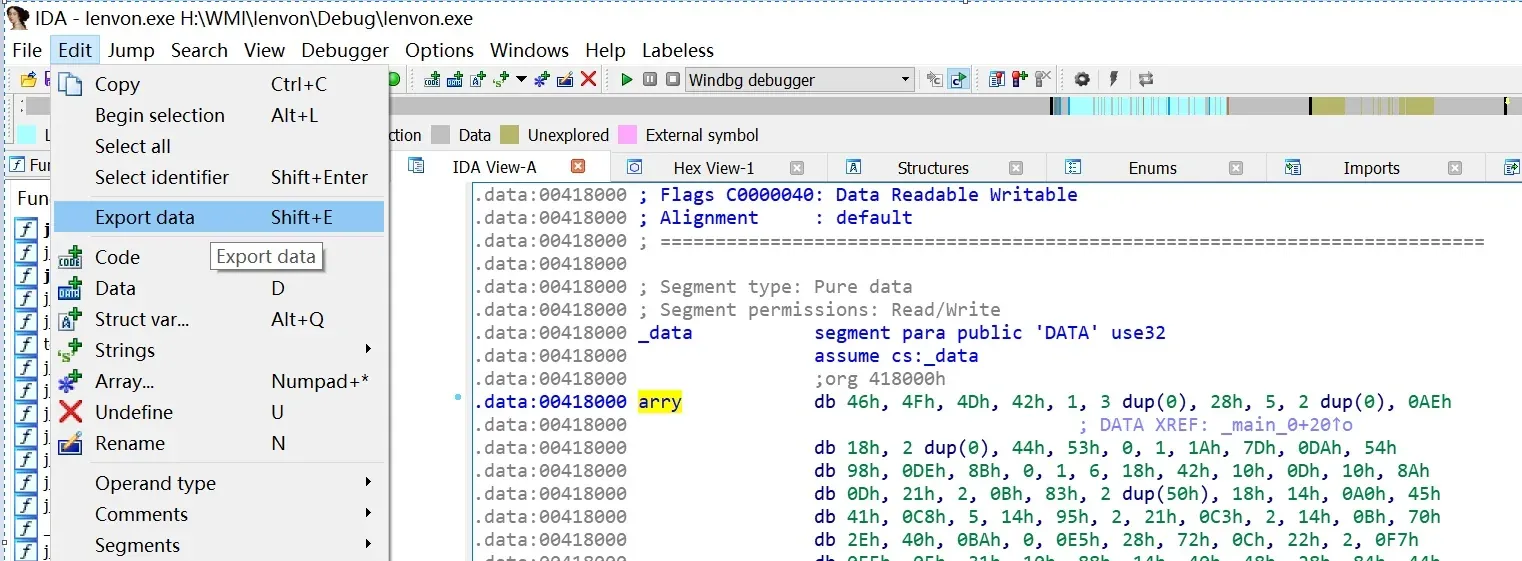This screenshot has width=1522, height=561.
Task: Open the Search menu
Action: [x=199, y=50]
